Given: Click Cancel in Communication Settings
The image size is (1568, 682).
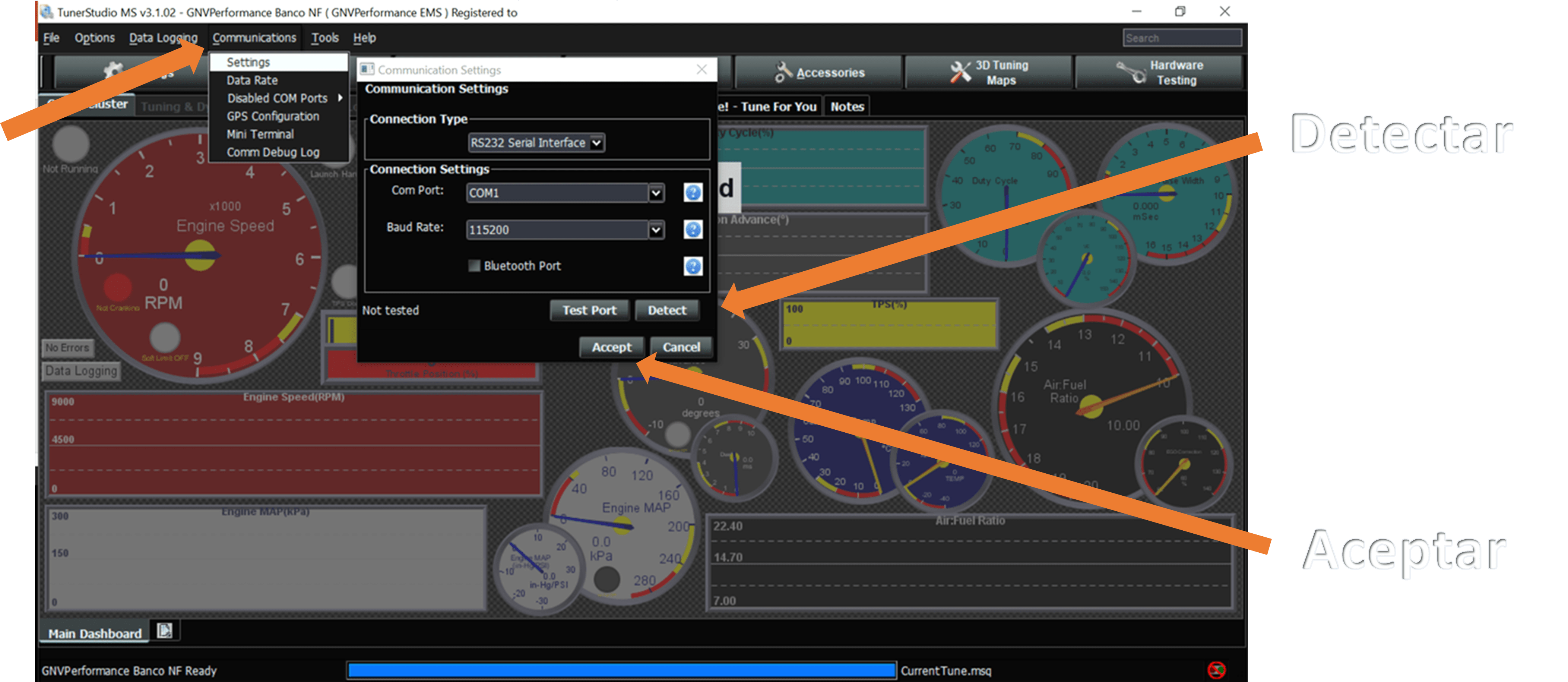Looking at the screenshot, I should [x=681, y=347].
